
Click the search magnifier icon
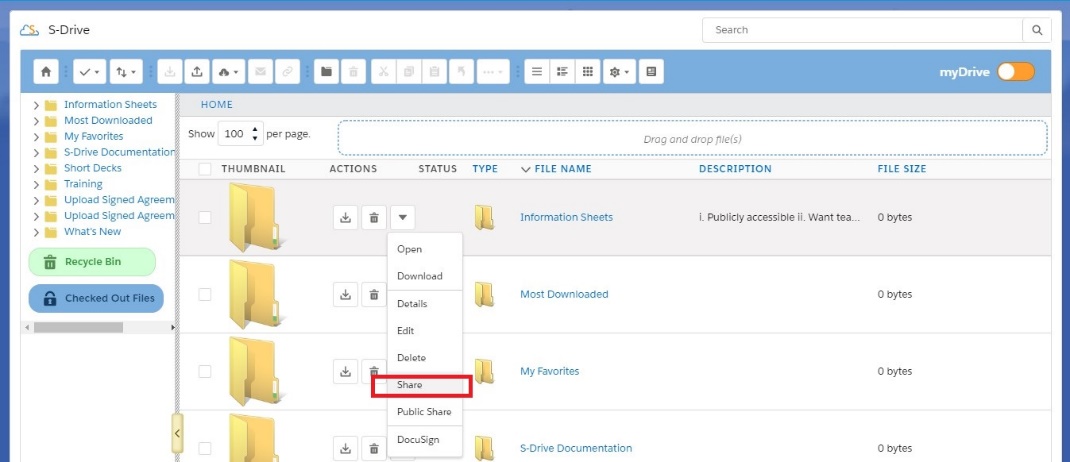1037,30
